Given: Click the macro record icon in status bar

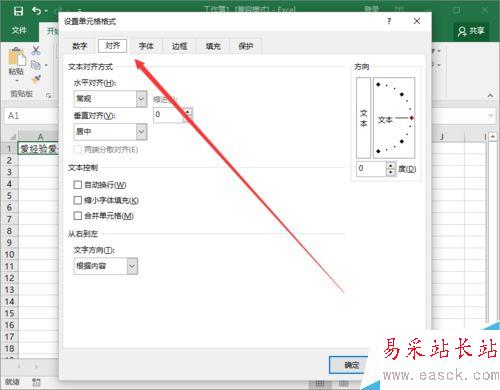Looking at the screenshot, I should [x=37, y=382].
